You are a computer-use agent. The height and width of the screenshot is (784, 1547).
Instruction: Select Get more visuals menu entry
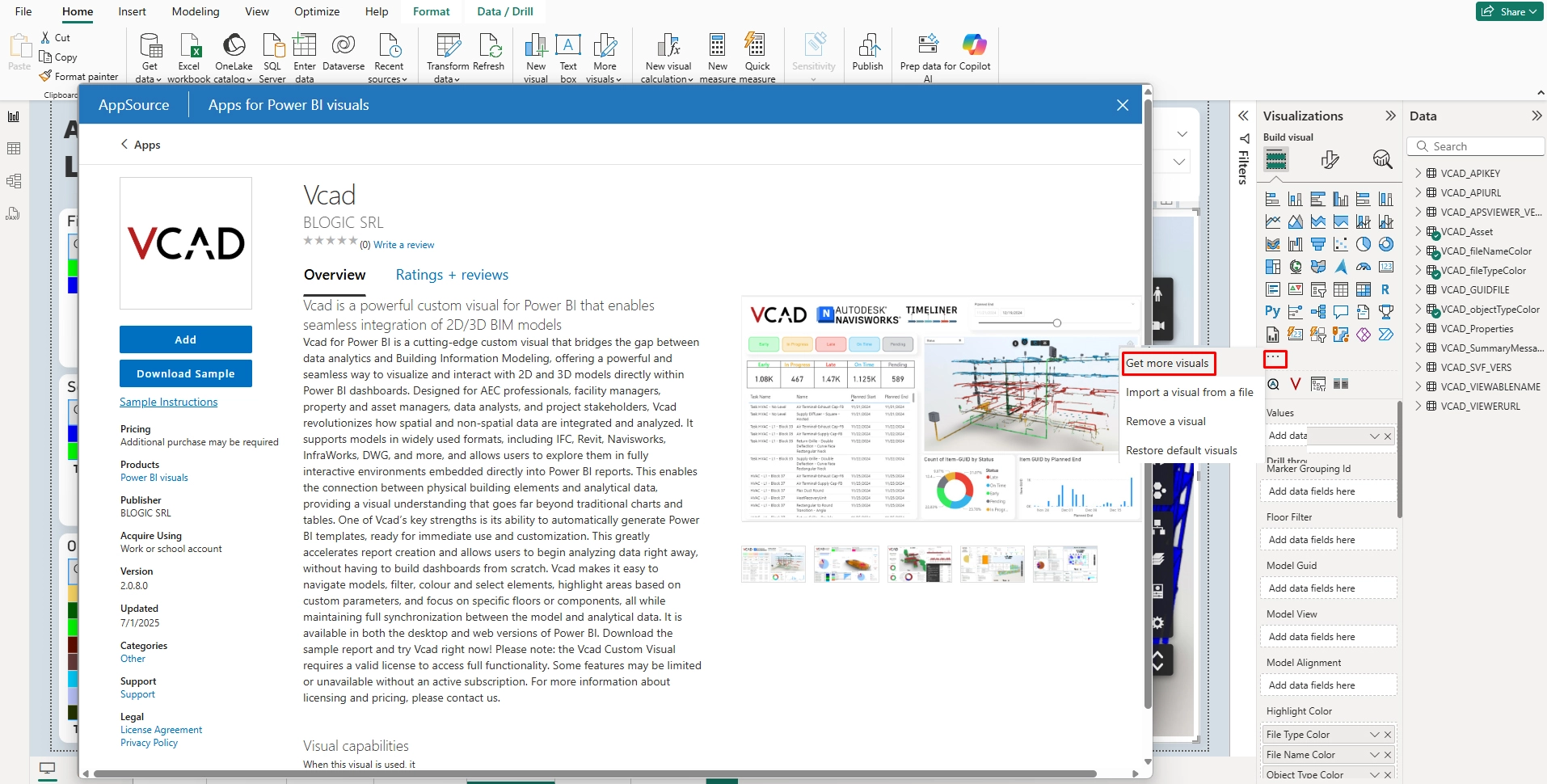(1168, 363)
